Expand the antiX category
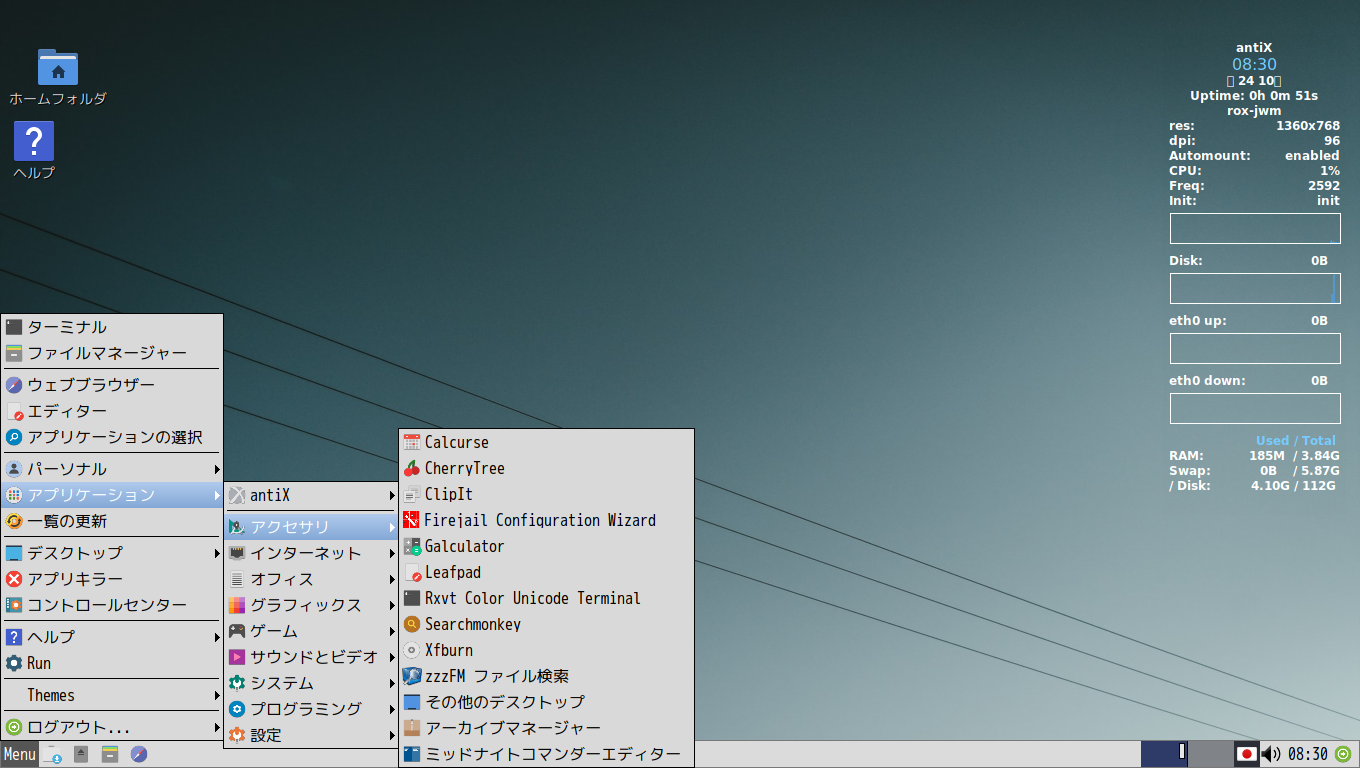Image resolution: width=1360 pixels, height=768 pixels. 311,495
